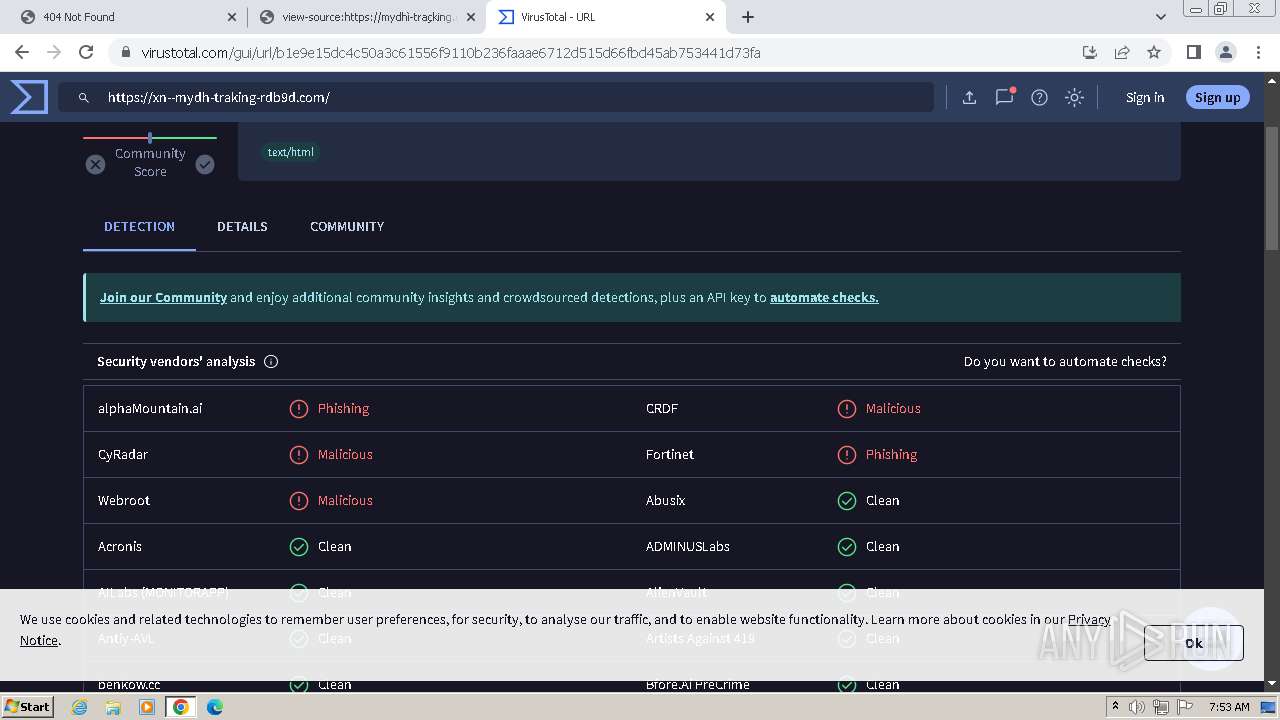Open the Windows Start button
This screenshot has height=720, width=1280.
(x=27, y=706)
